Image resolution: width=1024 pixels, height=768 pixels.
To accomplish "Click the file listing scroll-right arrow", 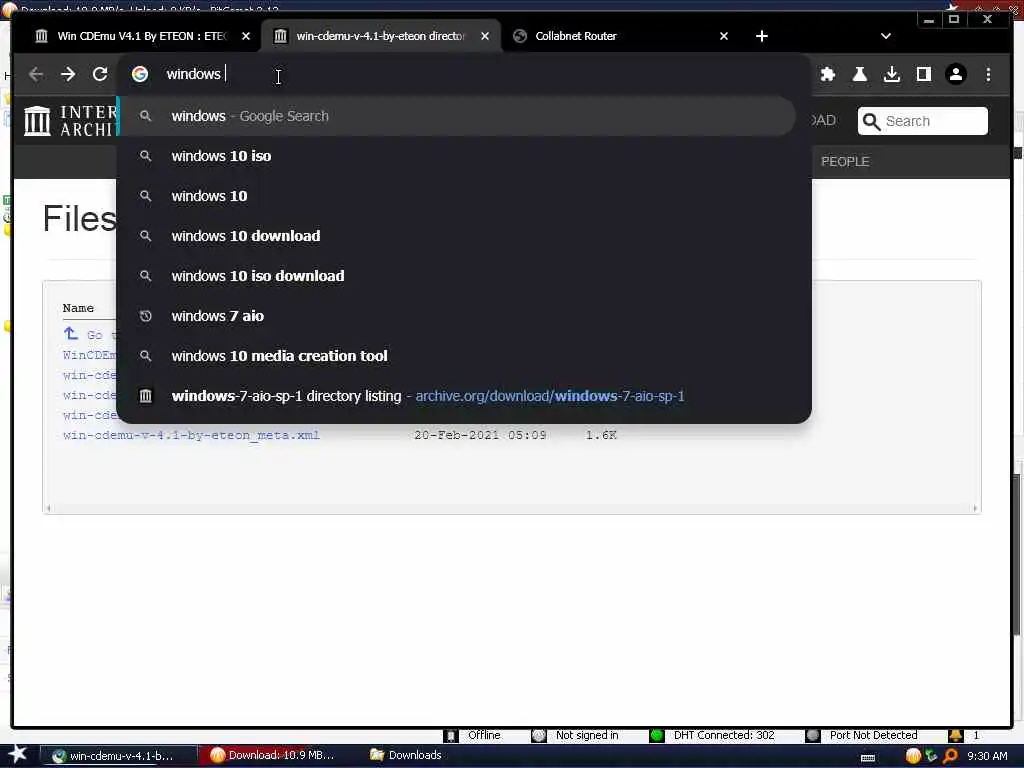I will tap(975, 508).
